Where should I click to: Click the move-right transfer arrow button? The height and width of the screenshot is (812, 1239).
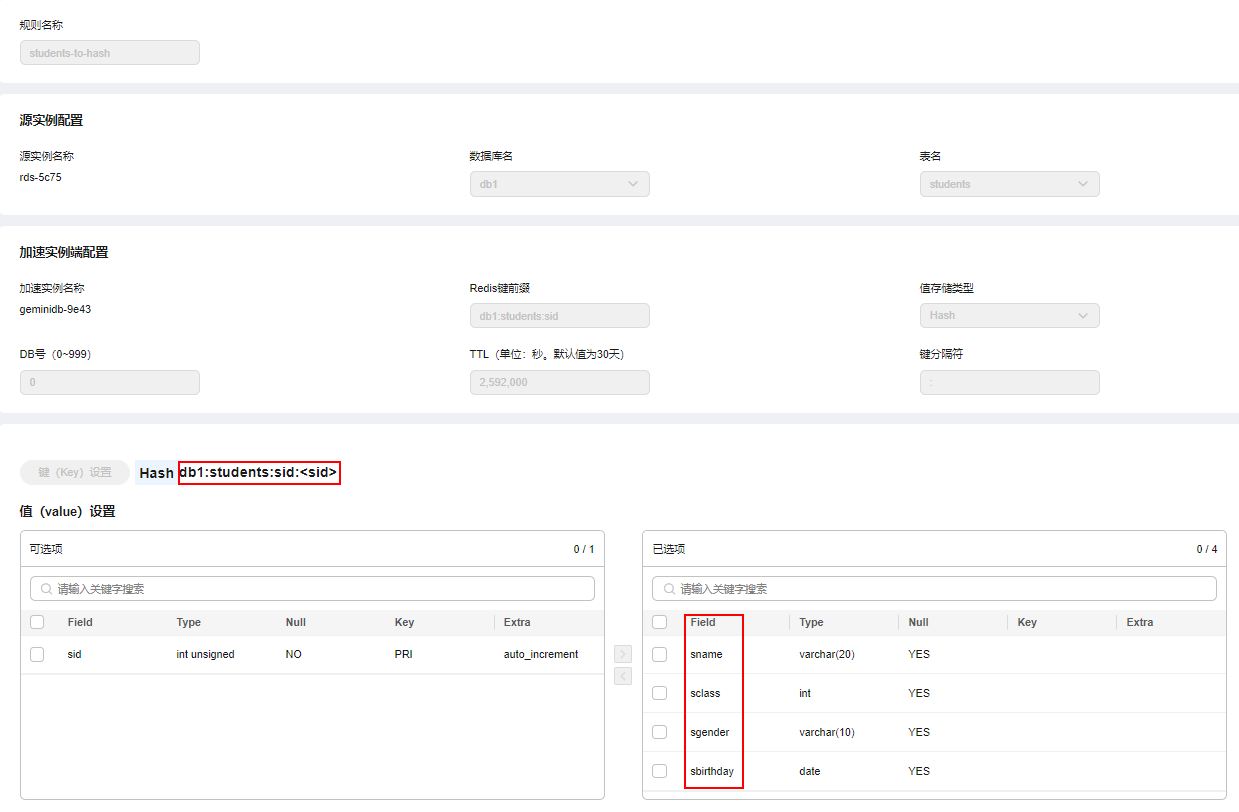pyautogui.click(x=623, y=654)
